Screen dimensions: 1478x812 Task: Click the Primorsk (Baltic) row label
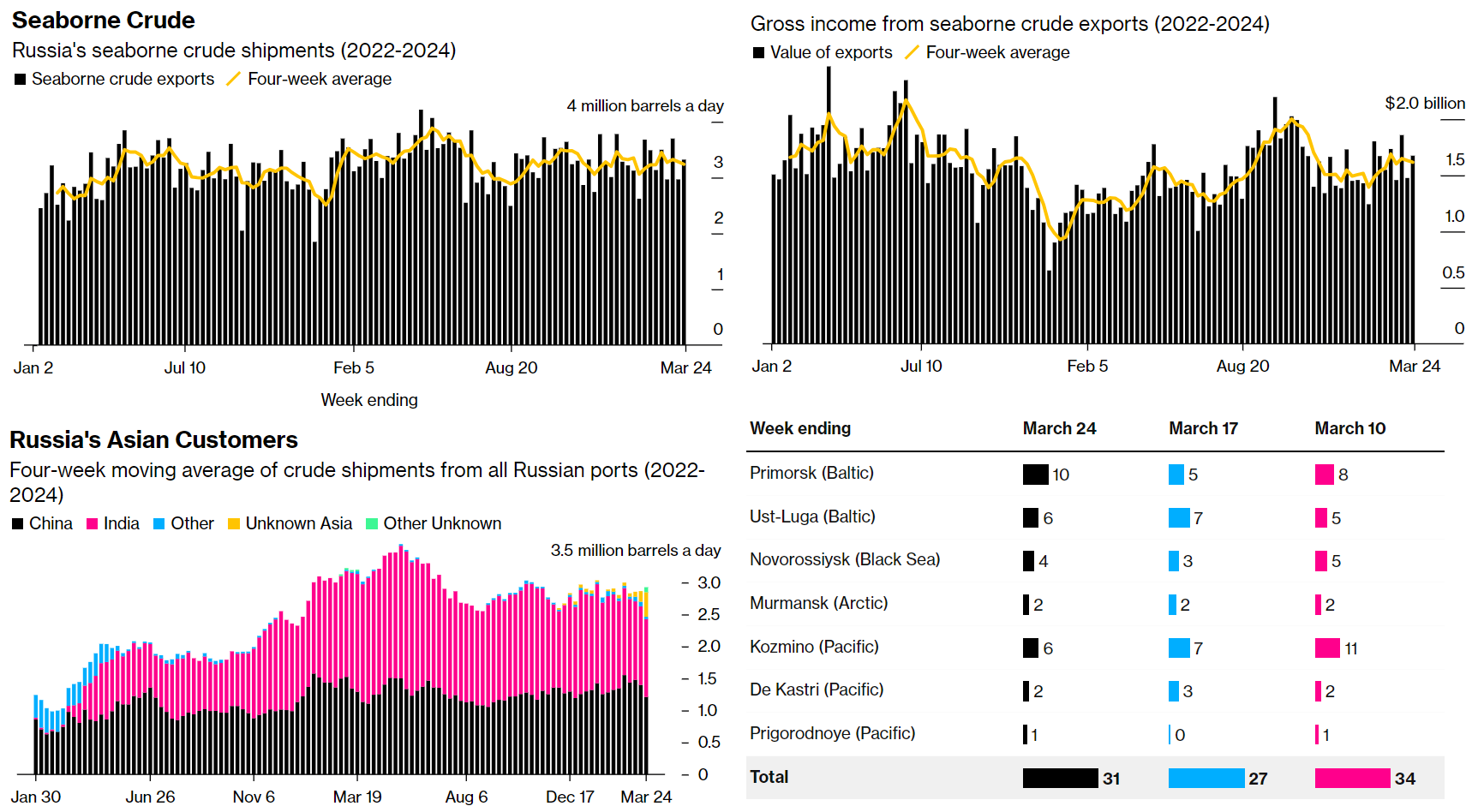[x=811, y=473]
